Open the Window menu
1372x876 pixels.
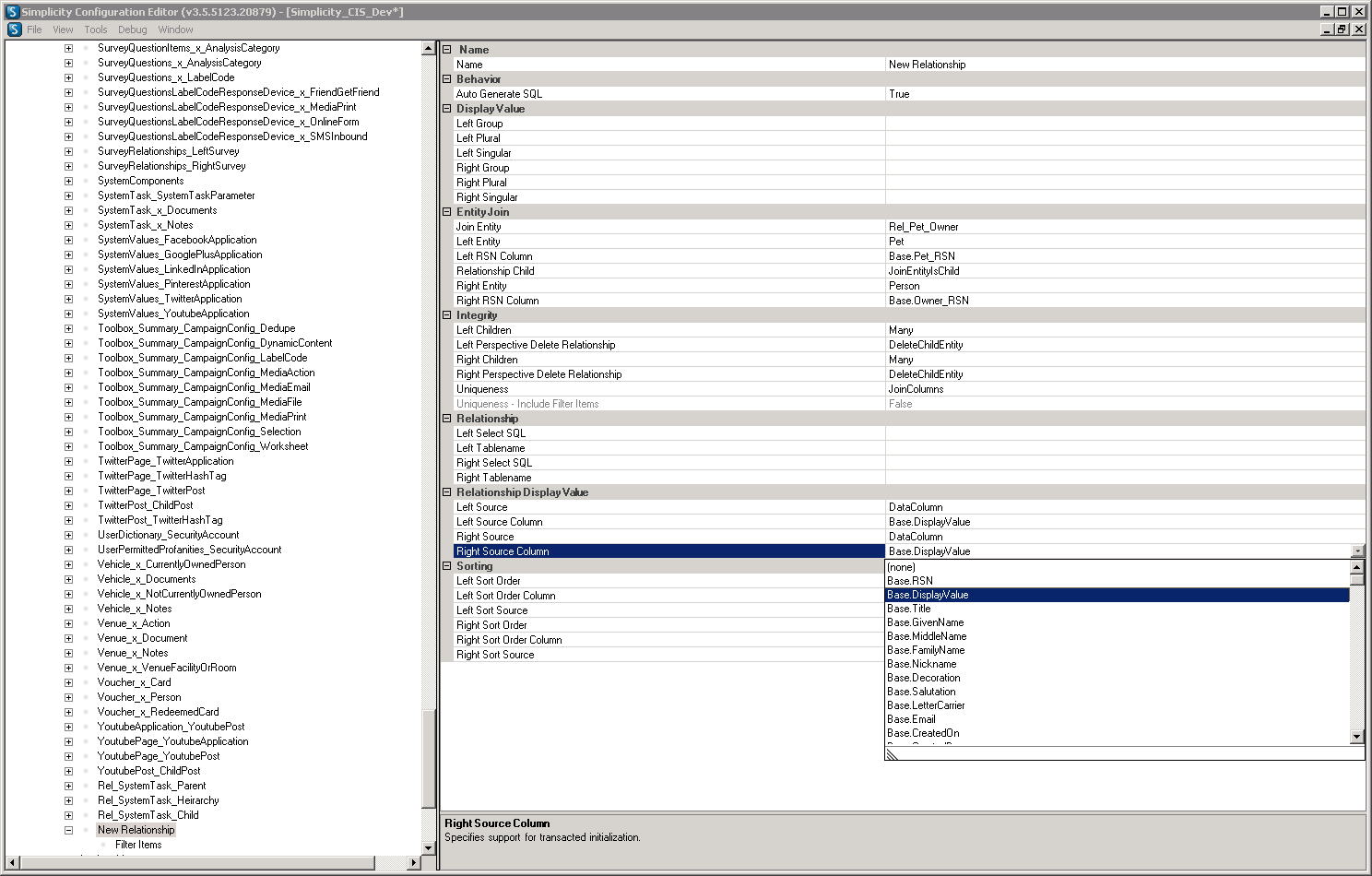coord(175,30)
